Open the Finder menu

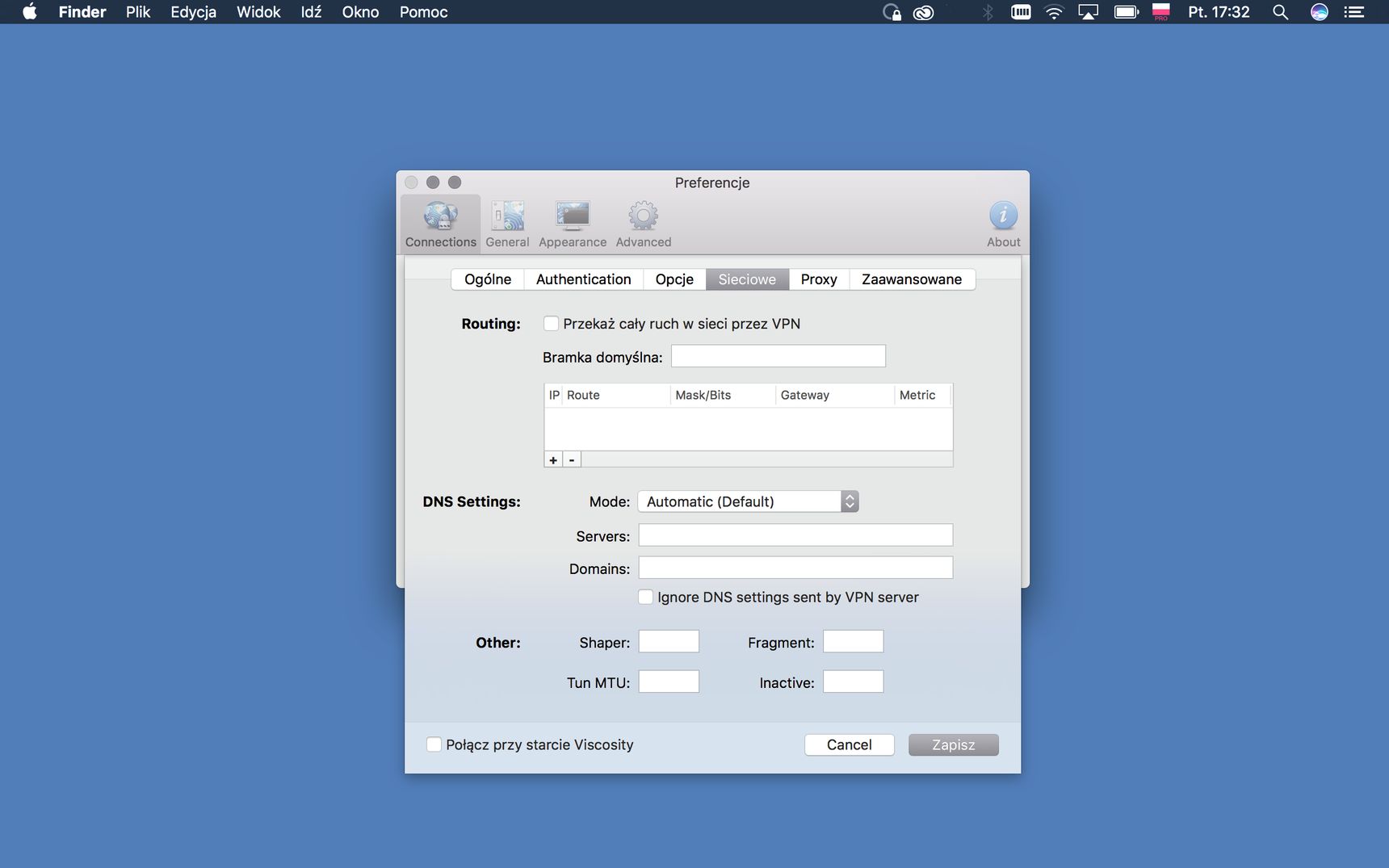coord(82,12)
